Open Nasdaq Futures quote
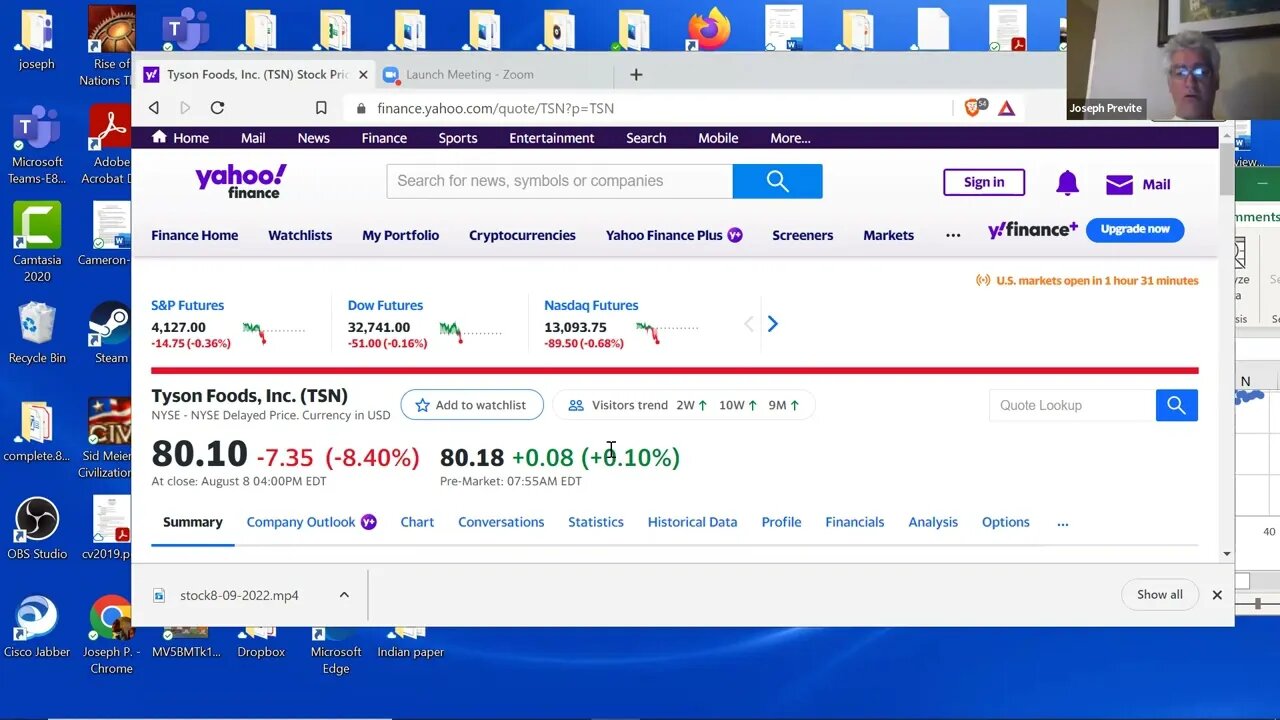 point(591,305)
